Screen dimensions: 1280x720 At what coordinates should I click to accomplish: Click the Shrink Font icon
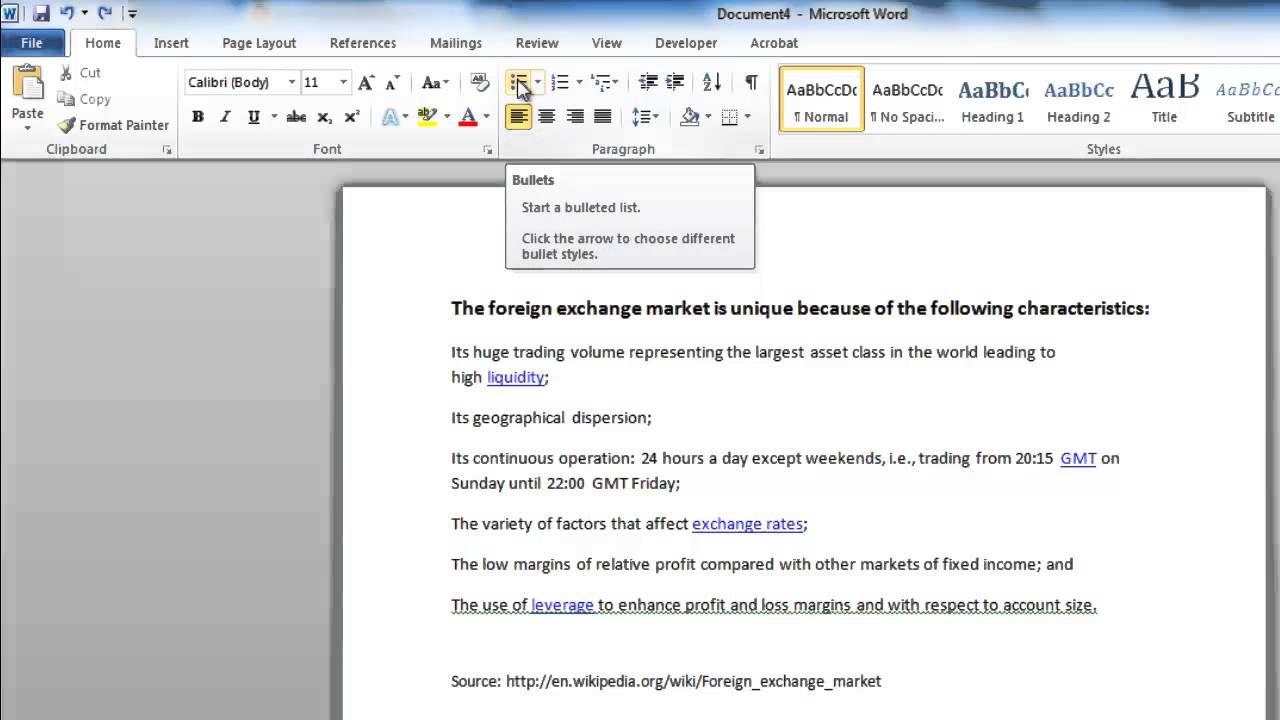[392, 83]
